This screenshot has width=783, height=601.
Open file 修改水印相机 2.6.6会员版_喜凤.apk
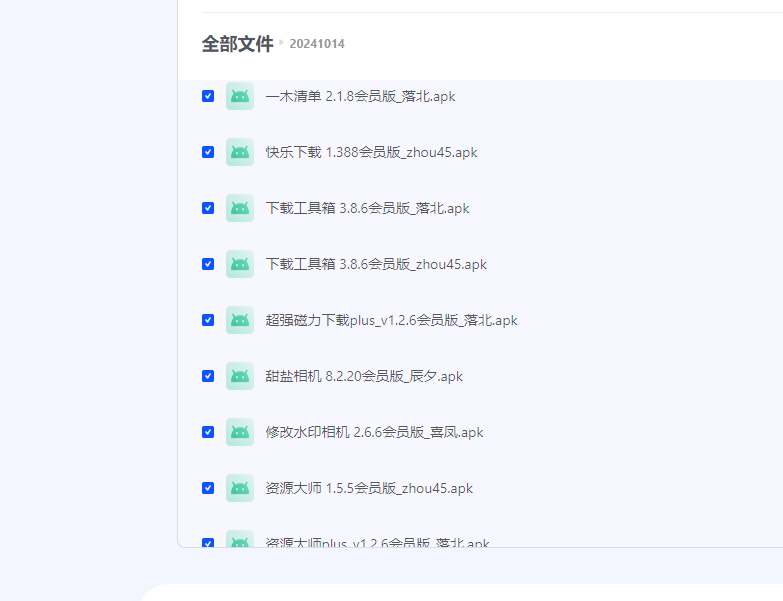click(x=375, y=431)
